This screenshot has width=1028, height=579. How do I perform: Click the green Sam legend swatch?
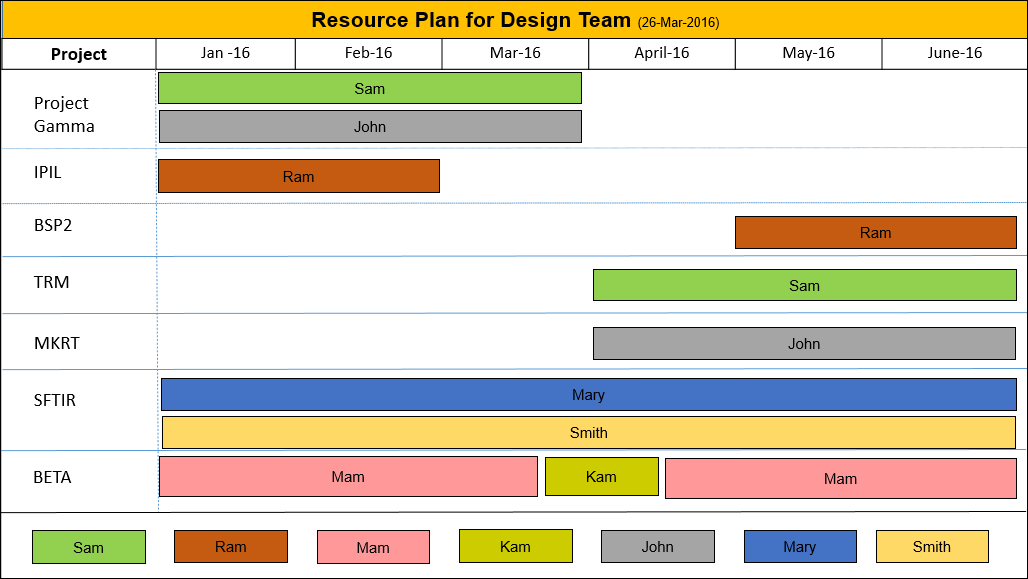89,547
